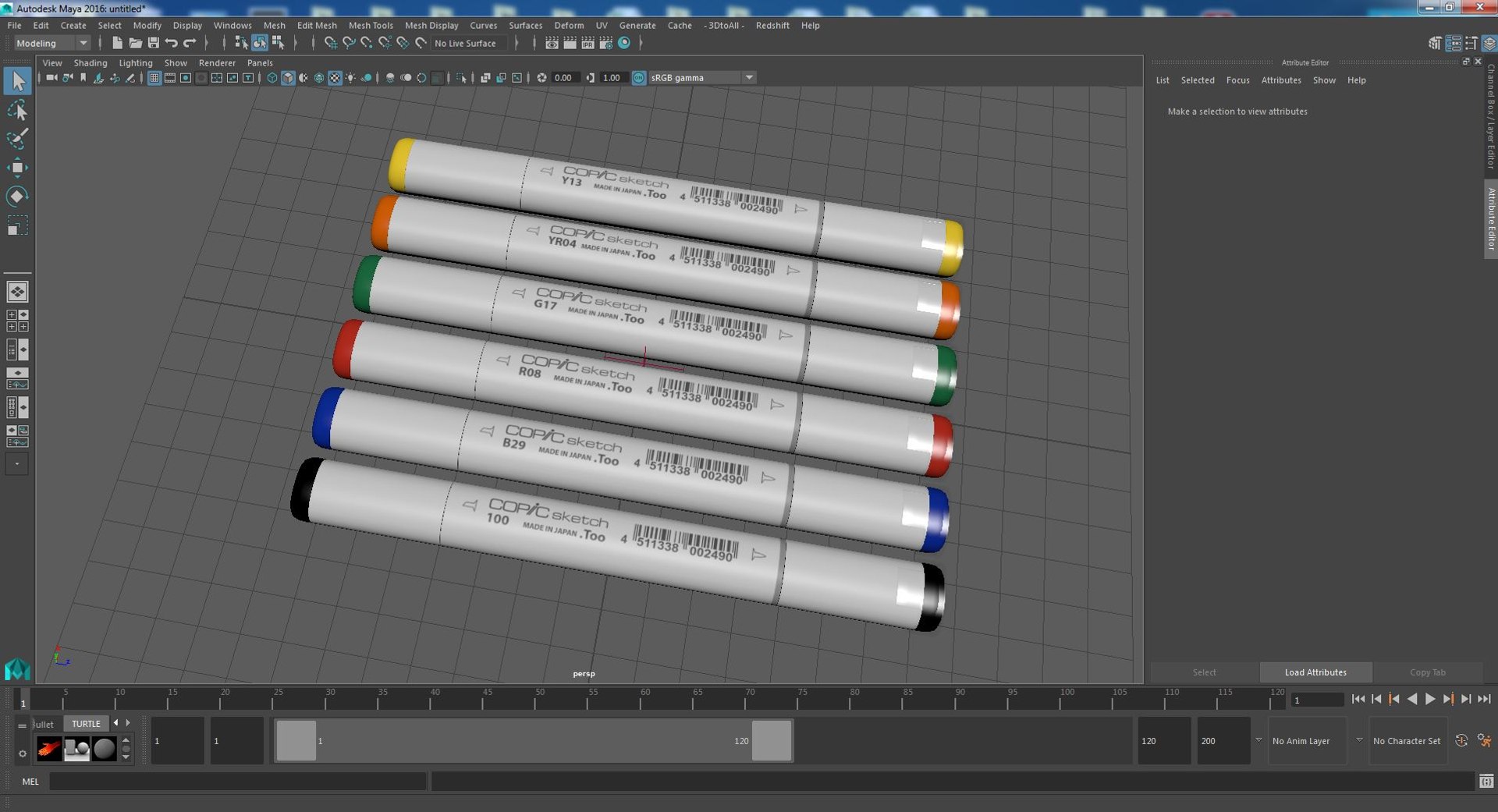Activate the Lasso select tool
Screen dimensions: 1498x812
(x=17, y=111)
